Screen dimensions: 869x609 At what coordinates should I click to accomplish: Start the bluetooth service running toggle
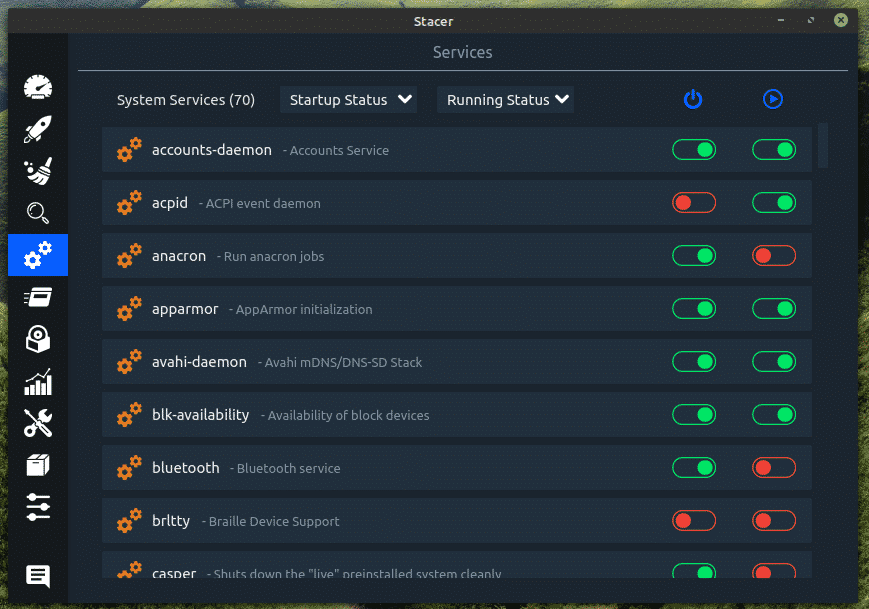click(774, 468)
